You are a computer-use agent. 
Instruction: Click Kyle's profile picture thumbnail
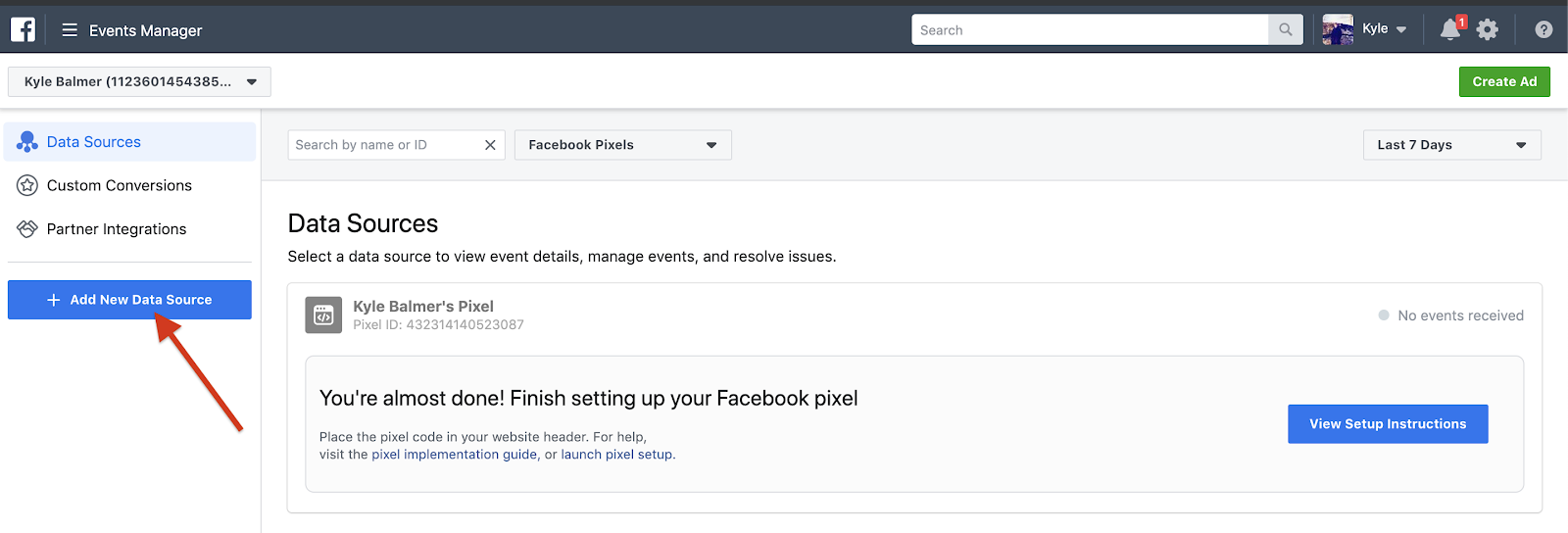1338,29
